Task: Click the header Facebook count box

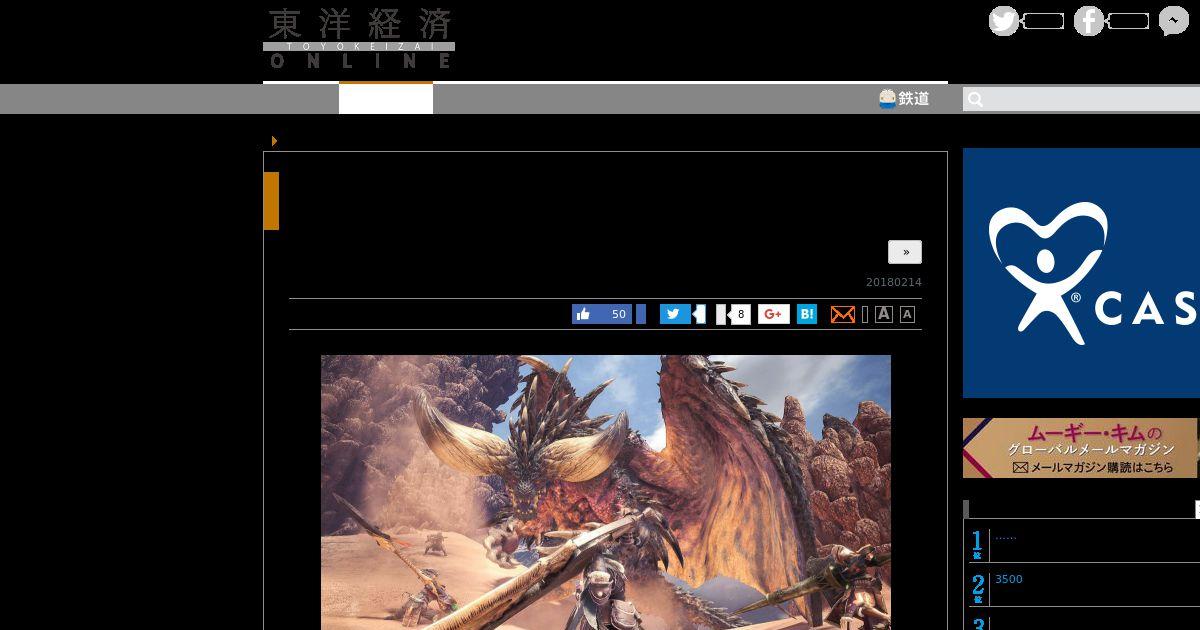Action: tap(1129, 21)
